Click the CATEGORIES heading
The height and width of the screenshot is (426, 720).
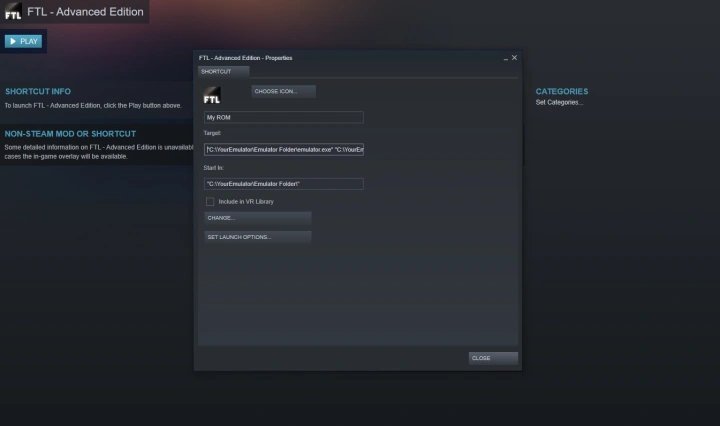(x=562, y=91)
